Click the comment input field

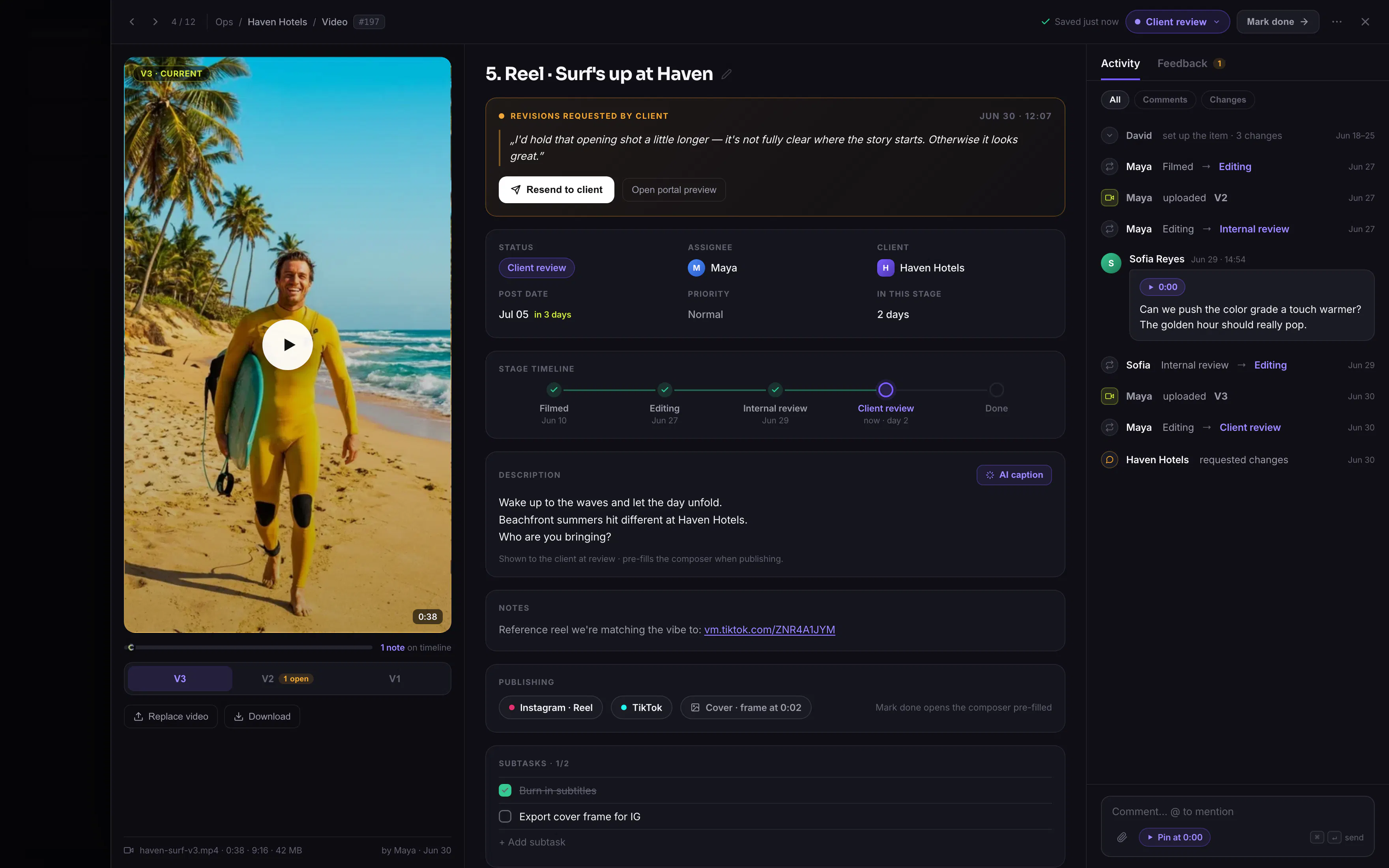pyautogui.click(x=1237, y=812)
